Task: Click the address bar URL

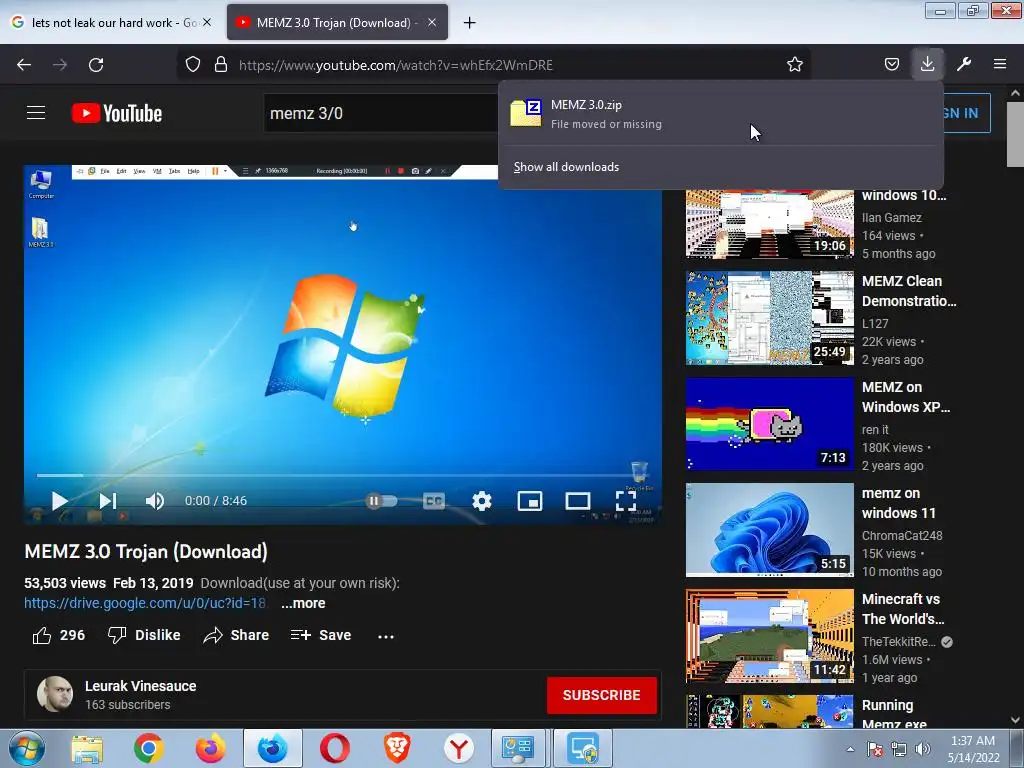Action: click(396, 65)
